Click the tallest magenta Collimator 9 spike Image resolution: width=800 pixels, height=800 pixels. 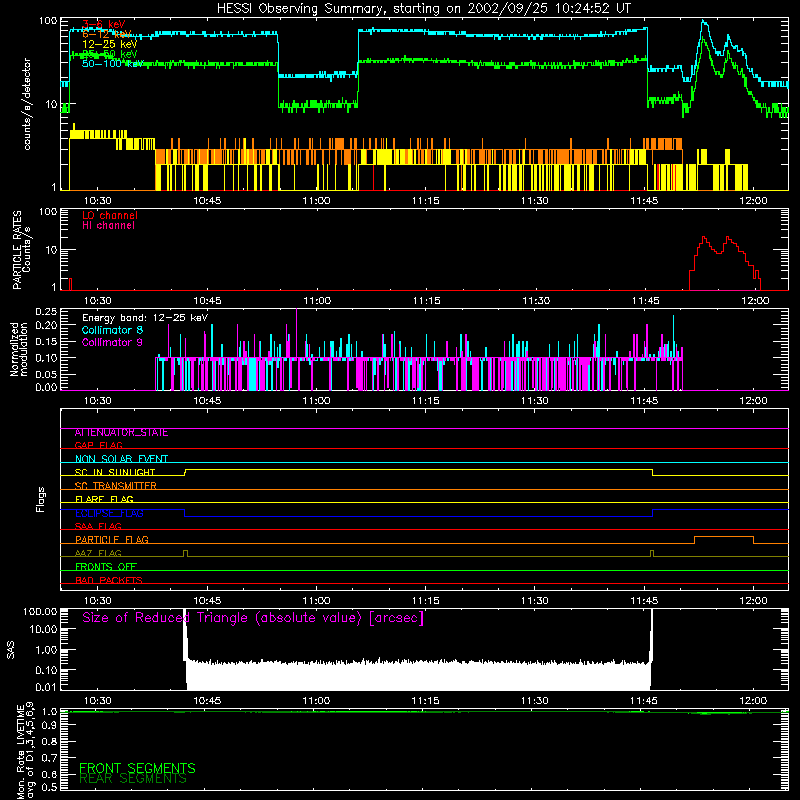pos(296,332)
